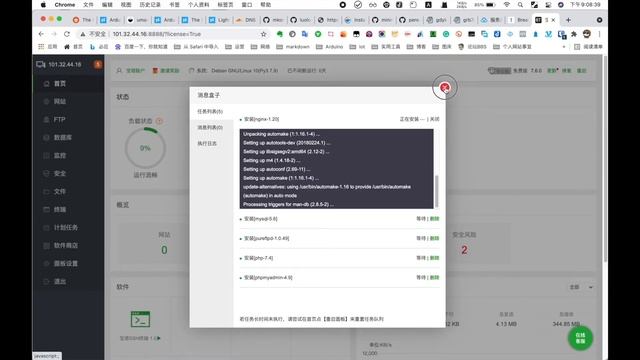Open the 阅读清单 reading list
The height and width of the screenshot is (360, 640).
point(589,47)
